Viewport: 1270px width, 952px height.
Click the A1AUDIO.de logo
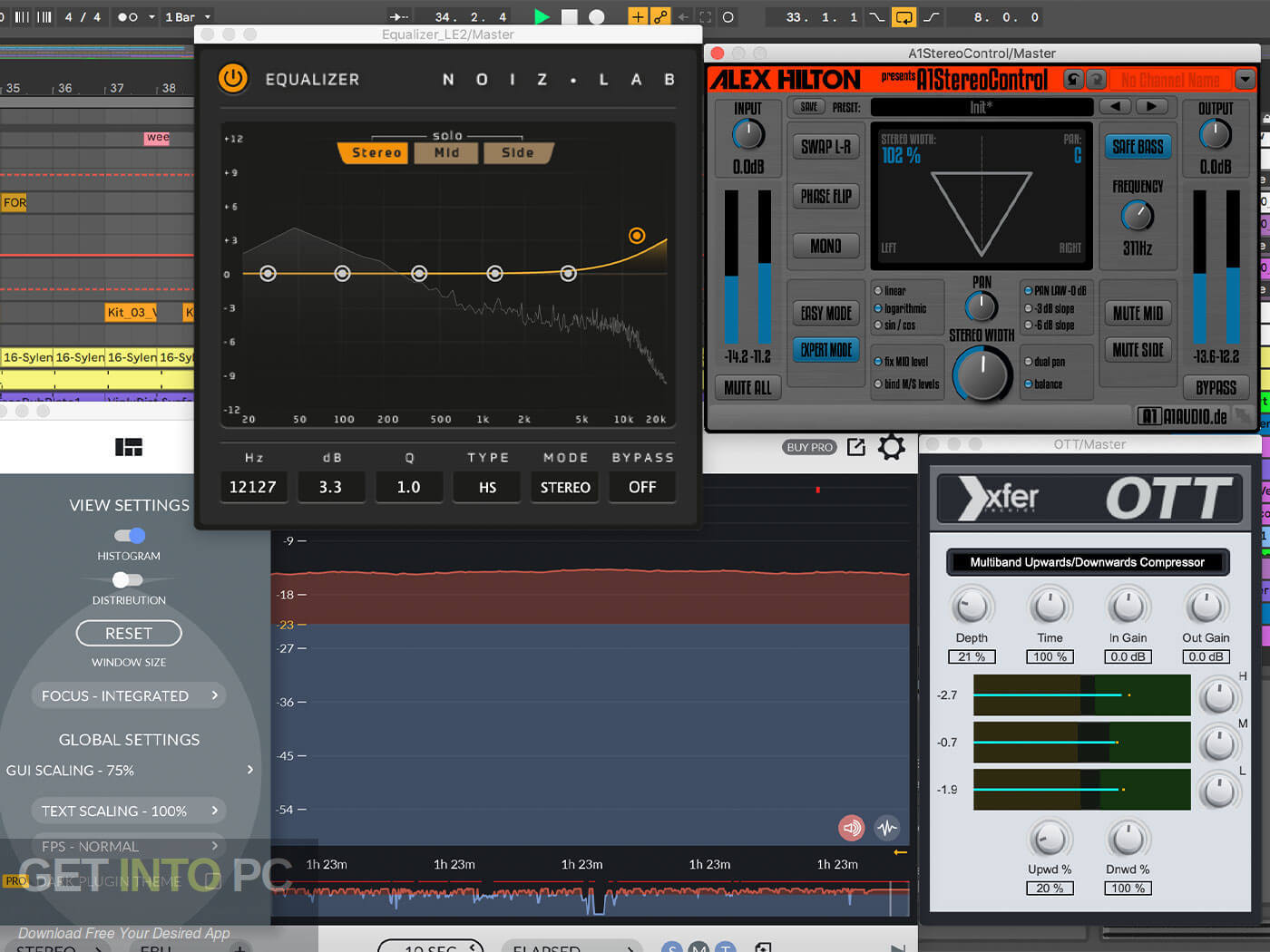pyautogui.click(x=1184, y=416)
